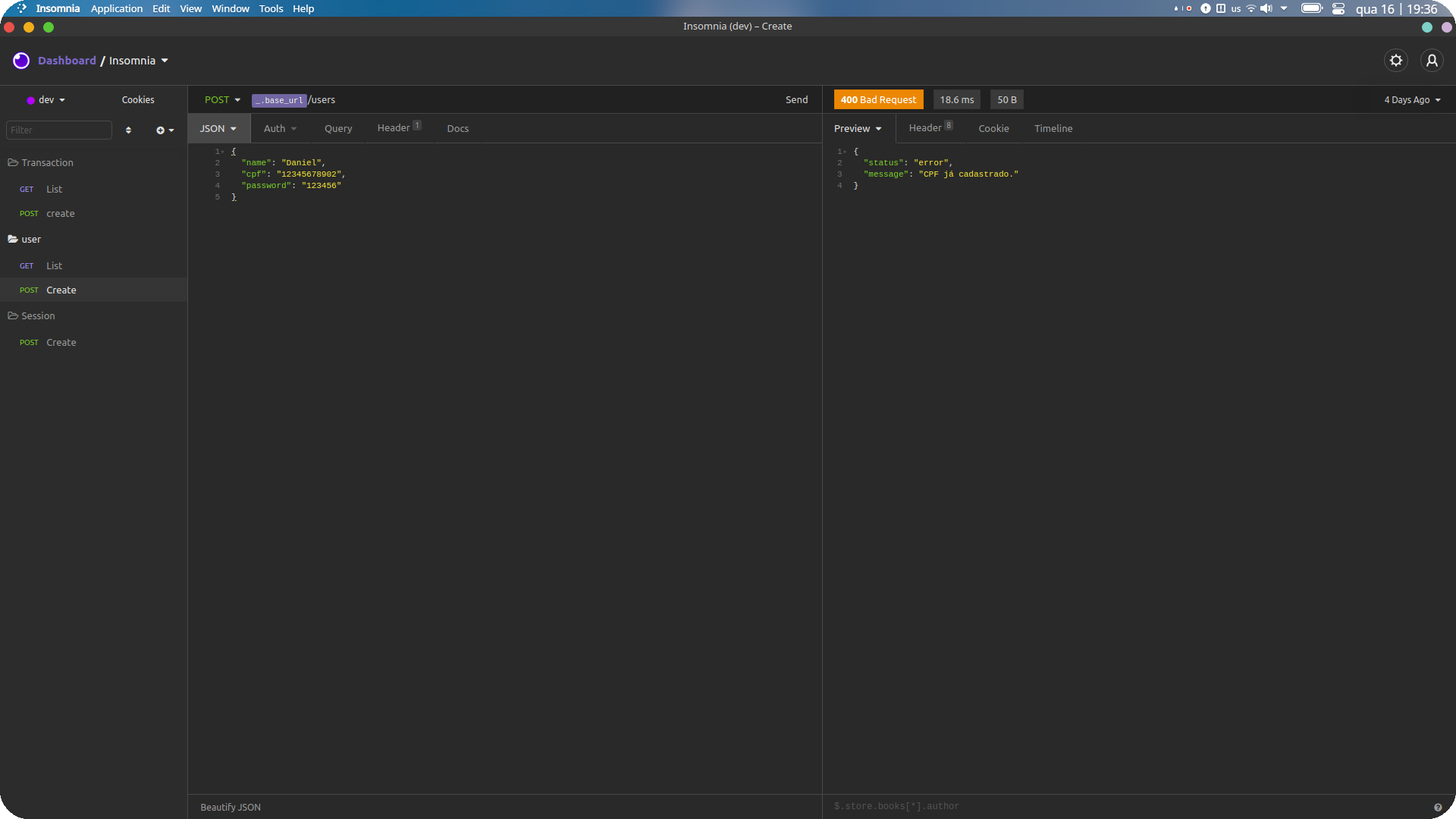Open the user folder icon in sidebar

(x=13, y=239)
